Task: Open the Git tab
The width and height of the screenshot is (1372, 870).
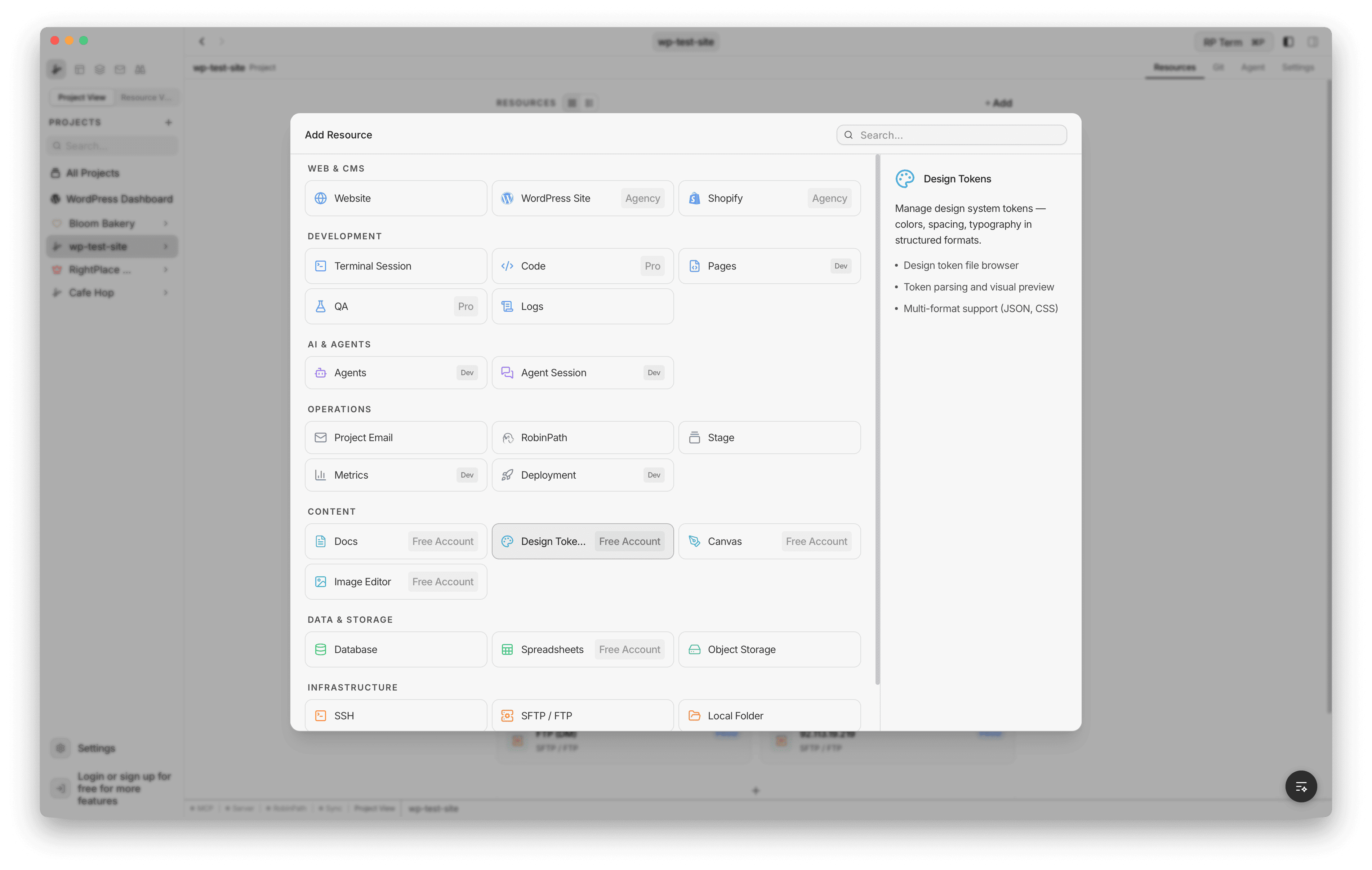Action: click(1219, 67)
